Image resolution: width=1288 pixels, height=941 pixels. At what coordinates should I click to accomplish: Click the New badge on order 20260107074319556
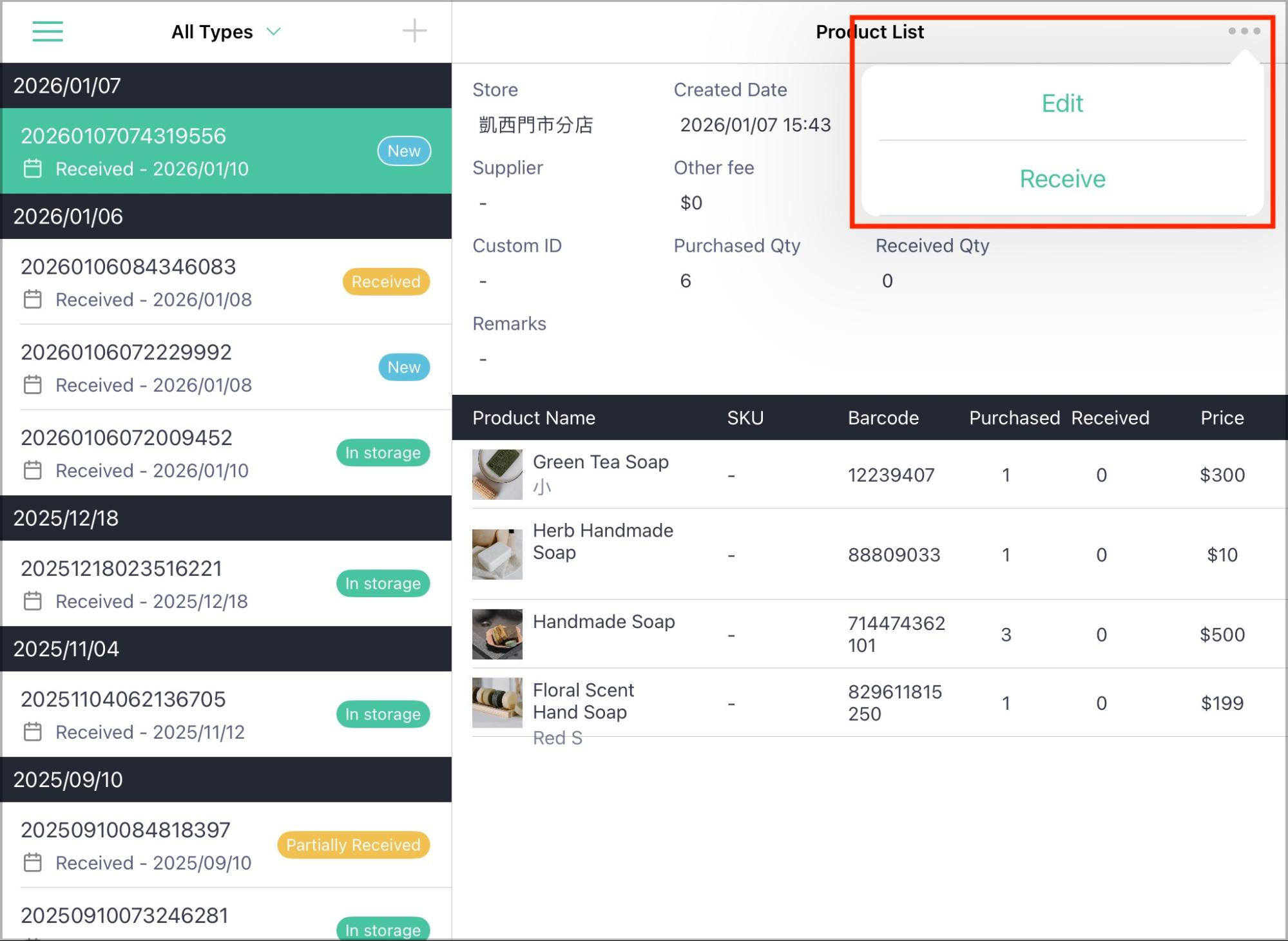(404, 151)
